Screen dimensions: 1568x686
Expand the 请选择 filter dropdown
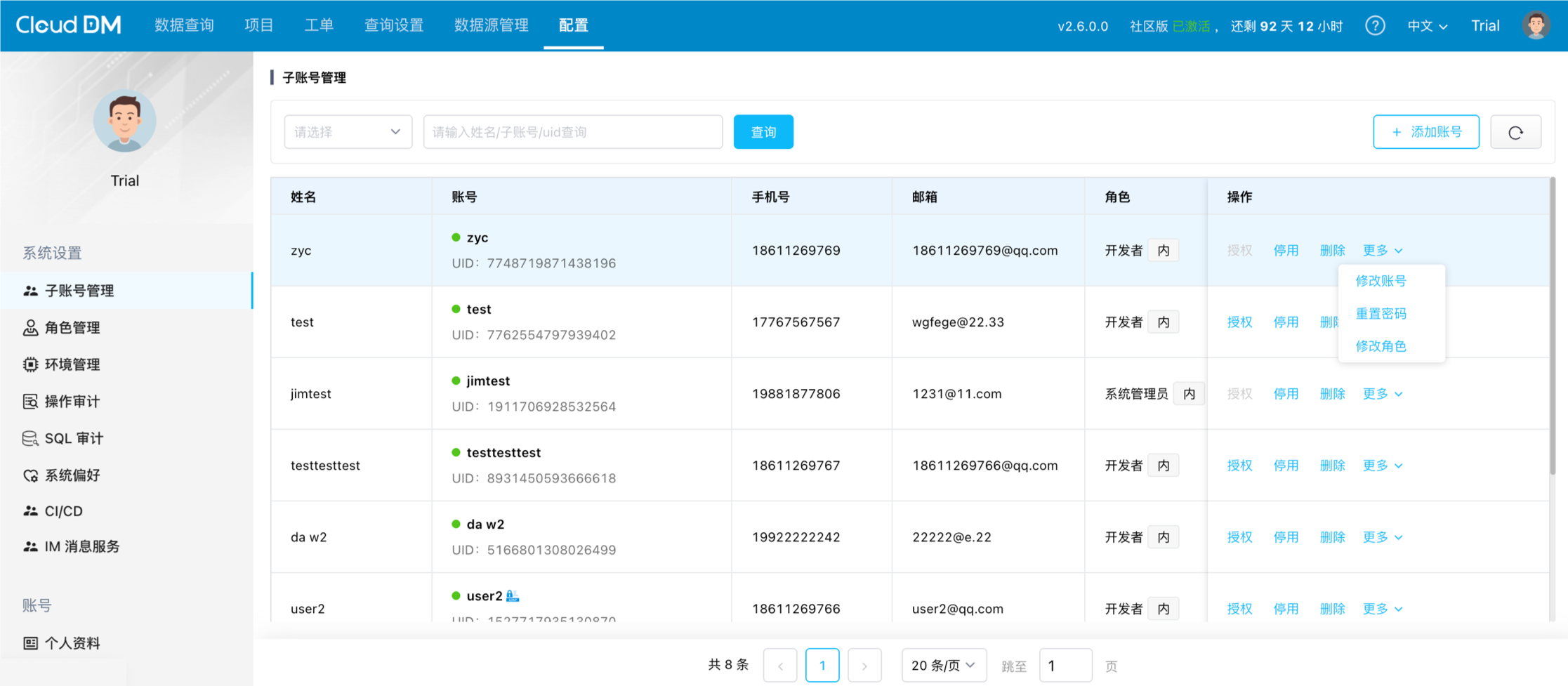click(x=348, y=132)
